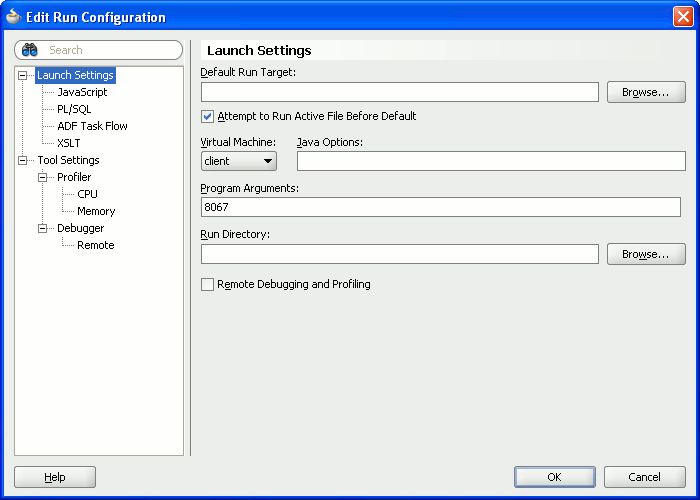Select CPU under Profiler
Viewport: 700px width, 500px height.
click(88, 194)
